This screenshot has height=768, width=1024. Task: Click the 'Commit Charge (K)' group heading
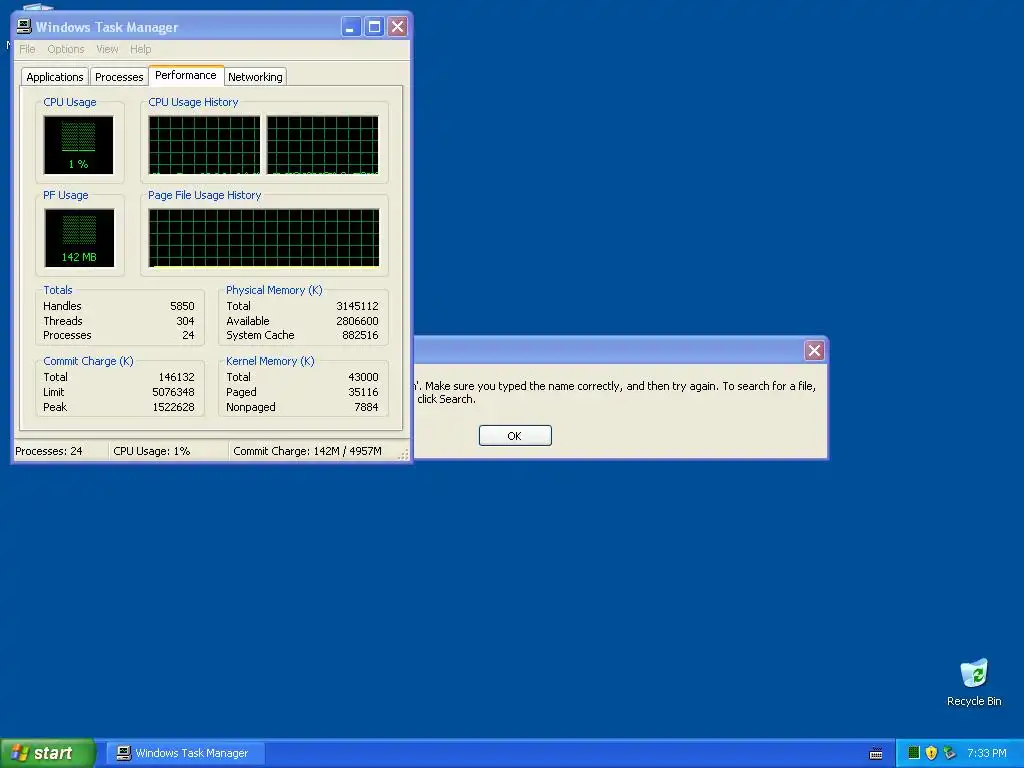coord(88,361)
